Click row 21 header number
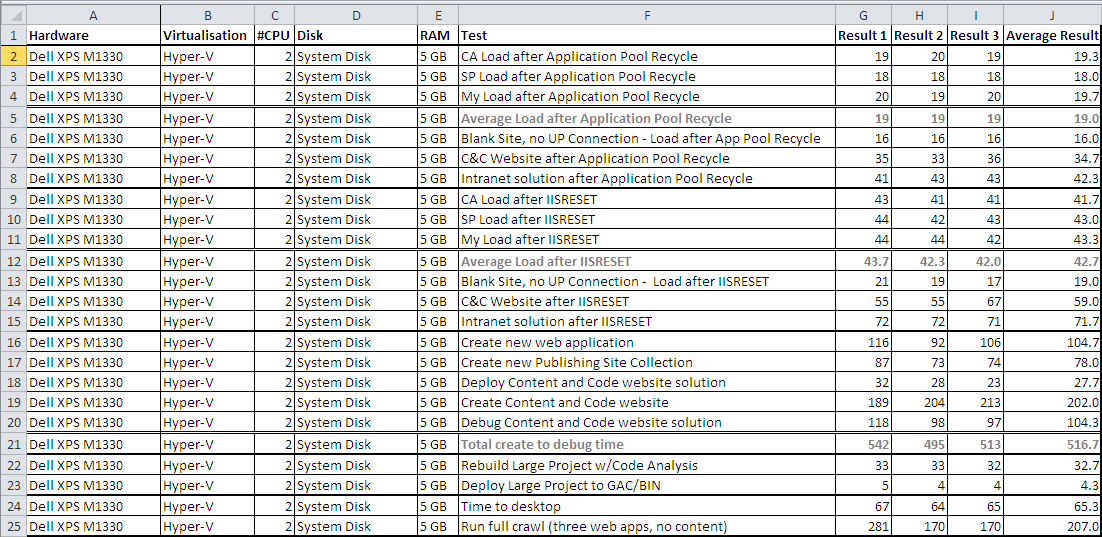 point(13,444)
